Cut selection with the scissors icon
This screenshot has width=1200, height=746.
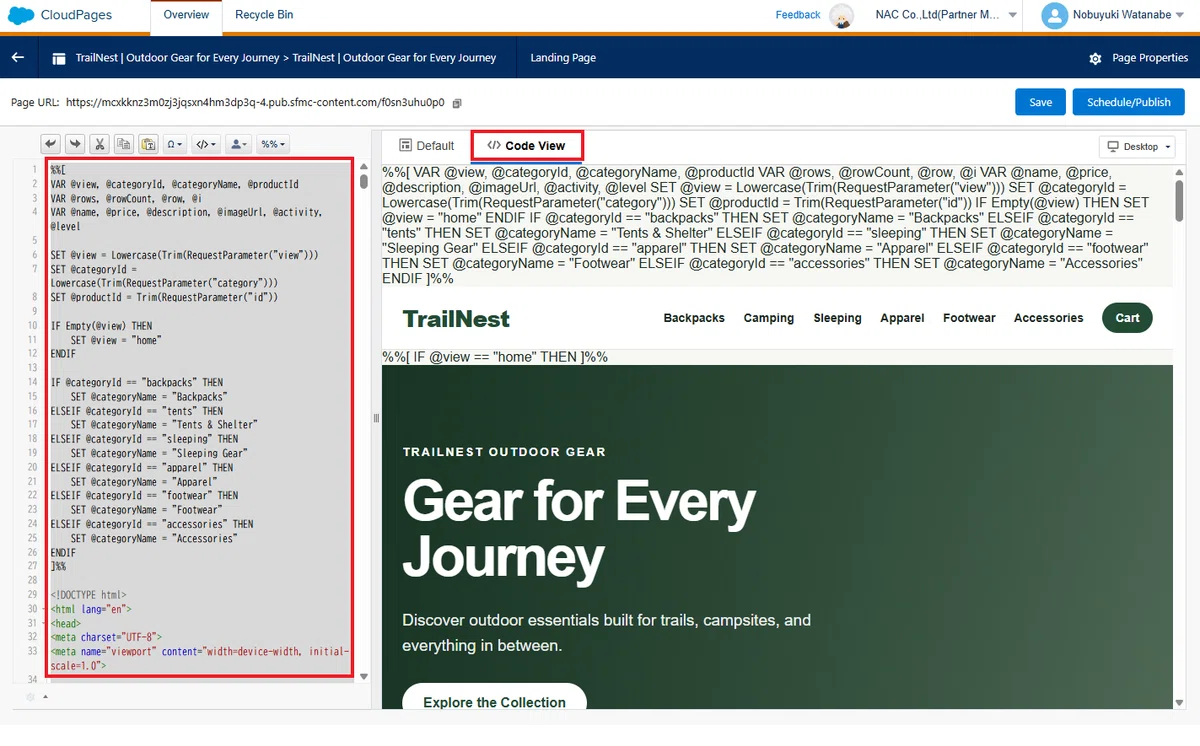click(x=99, y=144)
